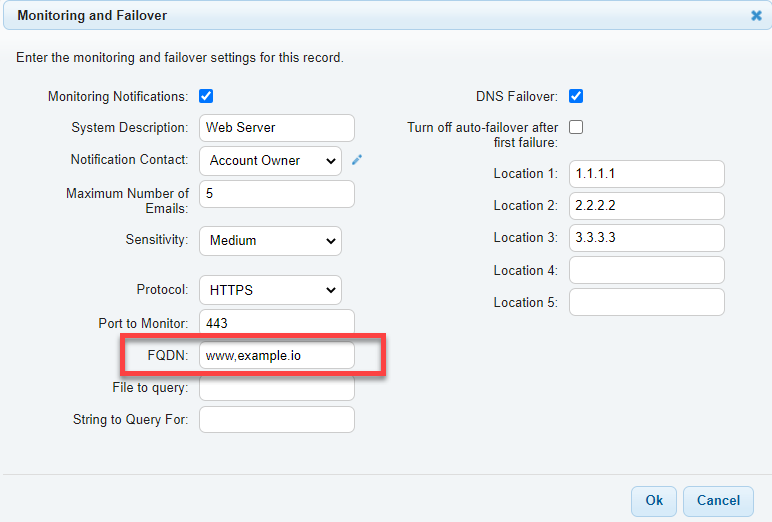Click the empty Location 4 field
This screenshot has height=522, width=772.
pyautogui.click(x=646, y=270)
